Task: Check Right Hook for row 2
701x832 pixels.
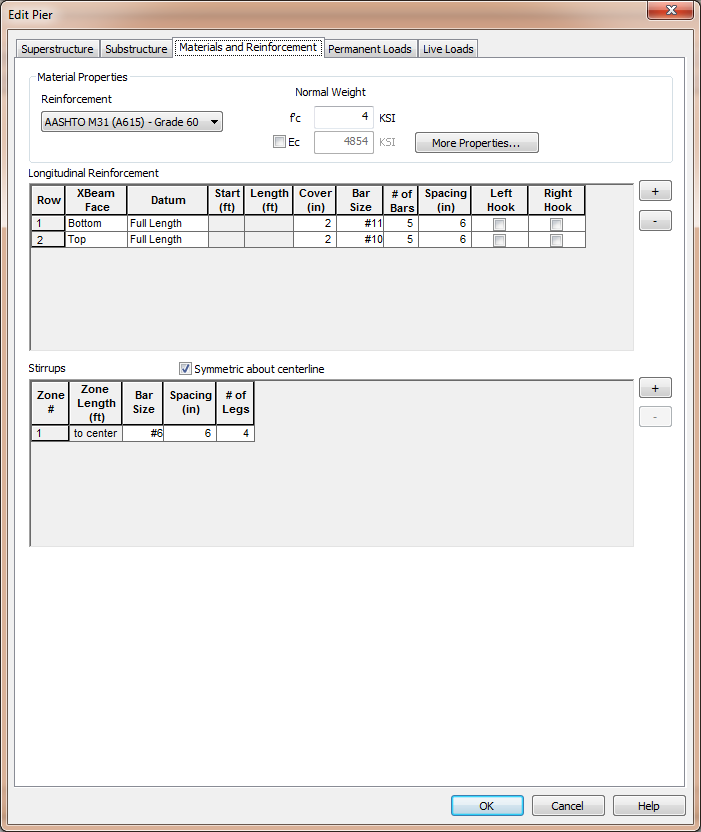Action: (x=556, y=240)
